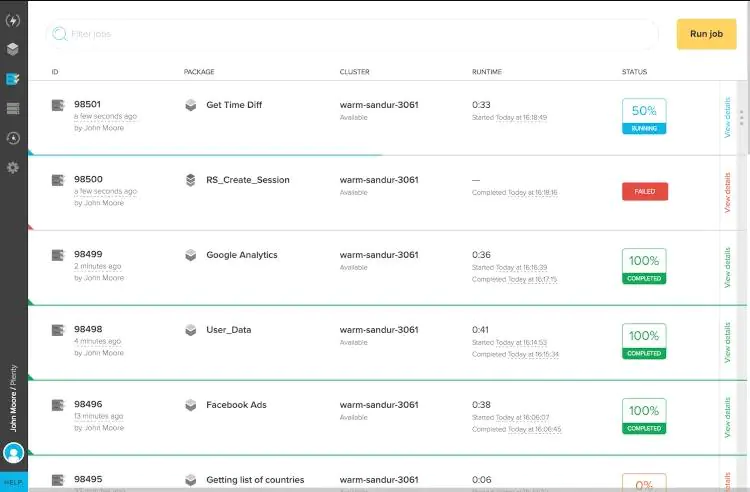Click job ID 98499
750x492 pixels.
point(88,254)
